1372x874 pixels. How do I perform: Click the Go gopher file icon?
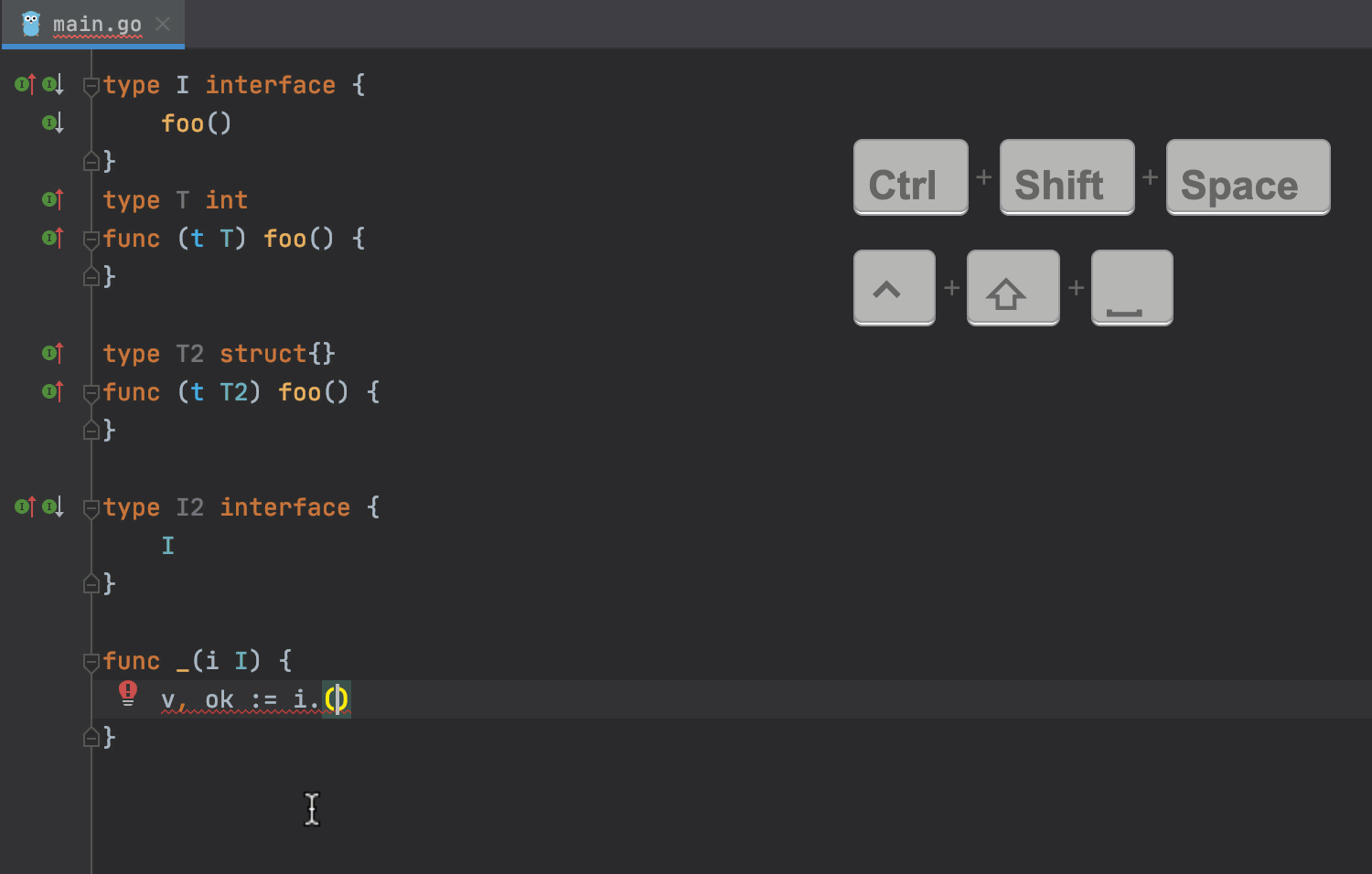point(31,24)
